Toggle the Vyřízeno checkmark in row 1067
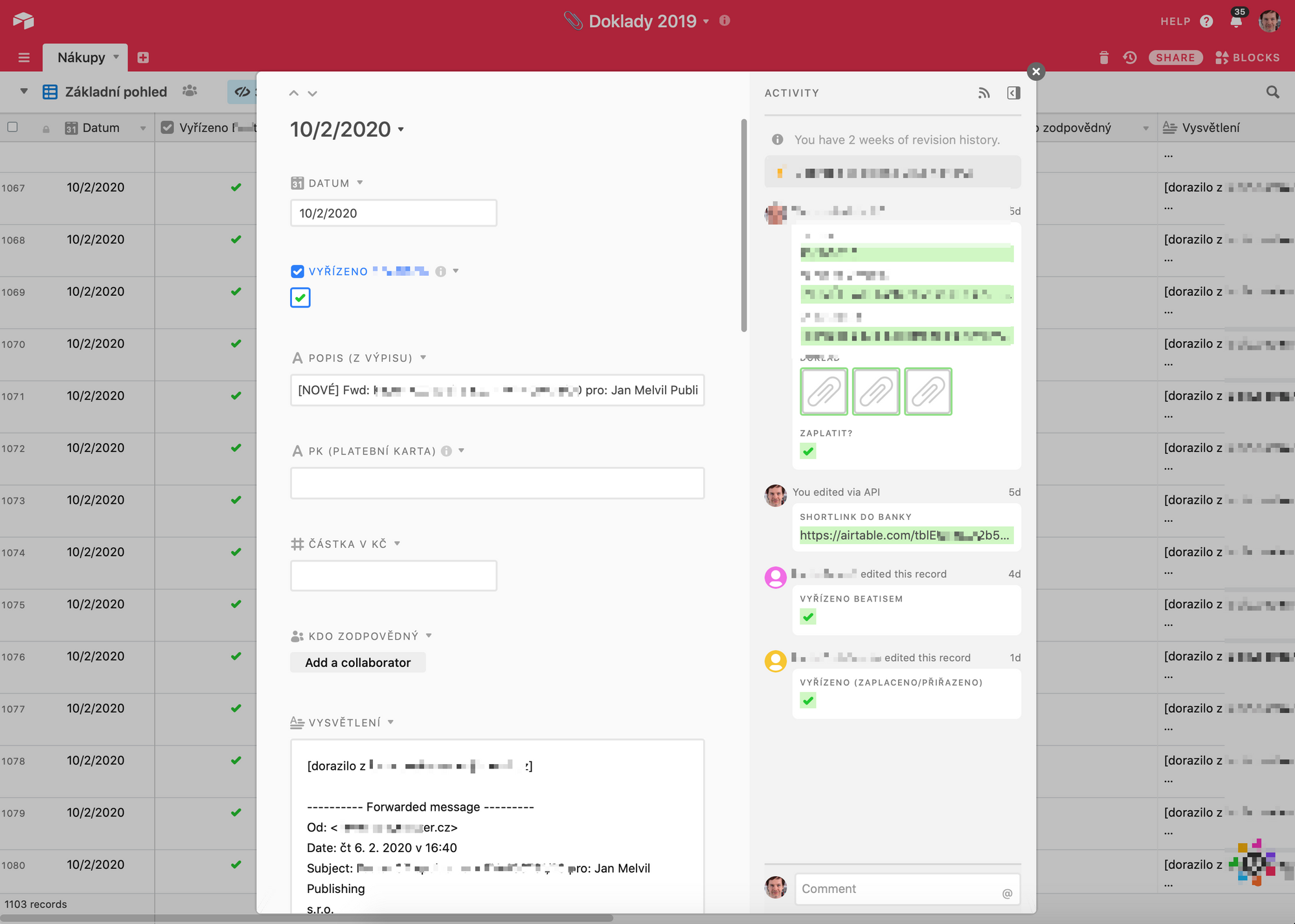 coord(236,188)
